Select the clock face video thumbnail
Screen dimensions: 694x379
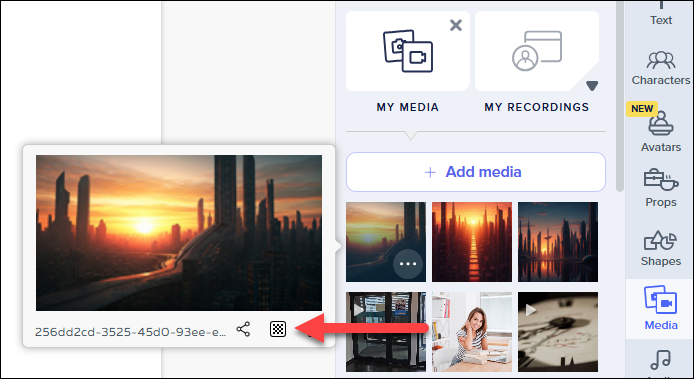tap(558, 332)
